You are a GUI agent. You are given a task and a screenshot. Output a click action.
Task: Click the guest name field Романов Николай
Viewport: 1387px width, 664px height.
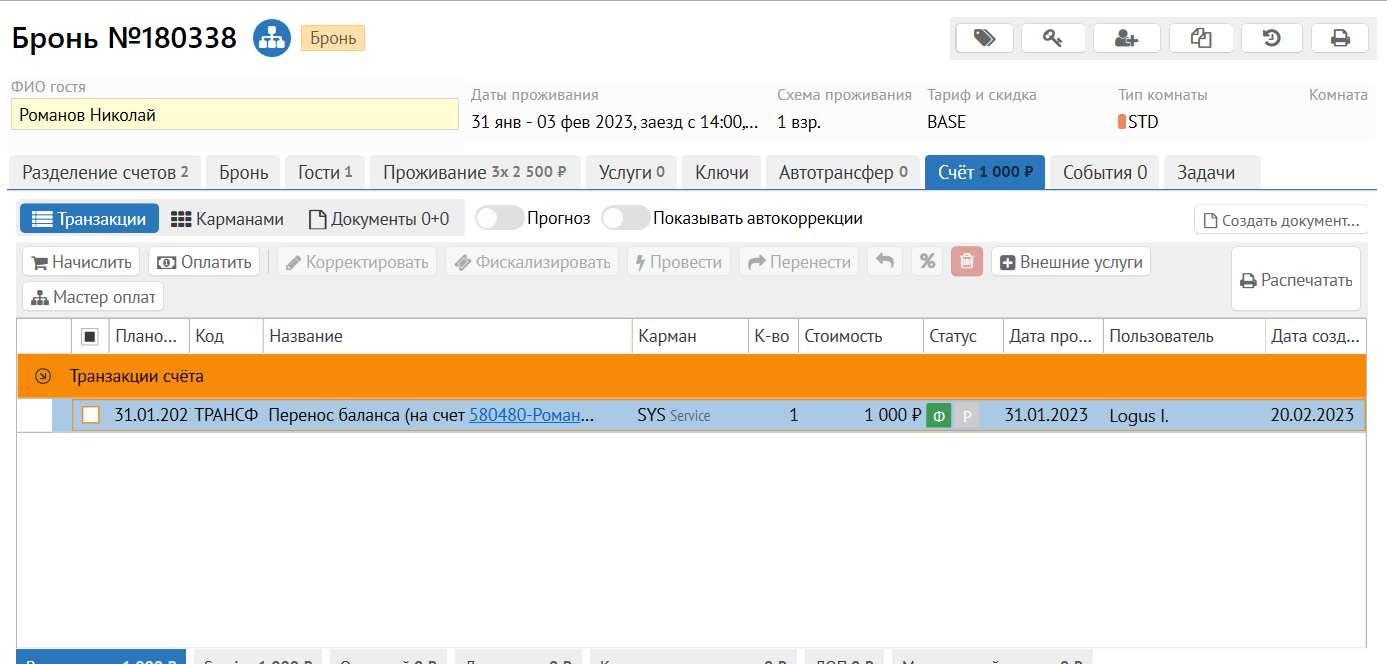[x=234, y=115]
